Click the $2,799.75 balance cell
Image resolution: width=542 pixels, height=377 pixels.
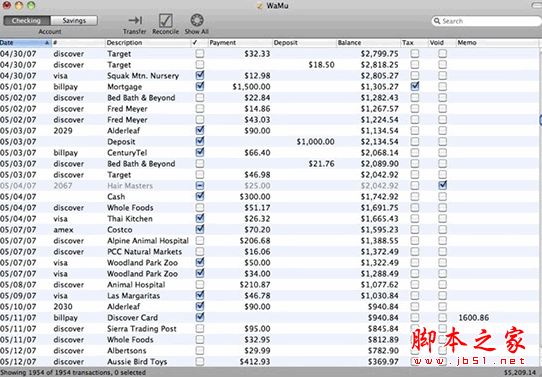(x=379, y=54)
